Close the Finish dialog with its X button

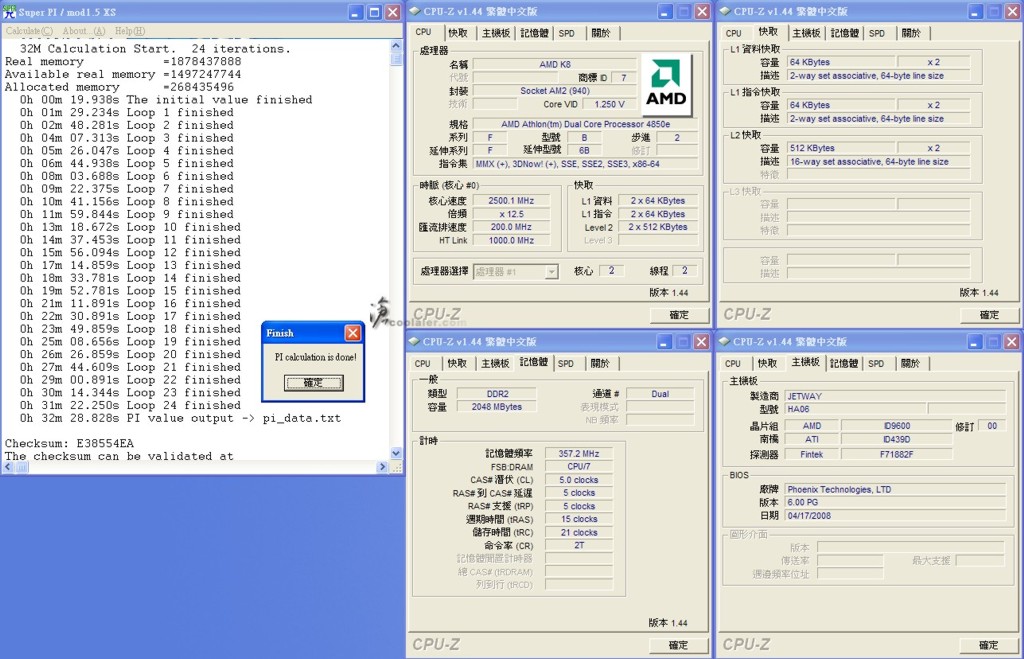(x=353, y=333)
